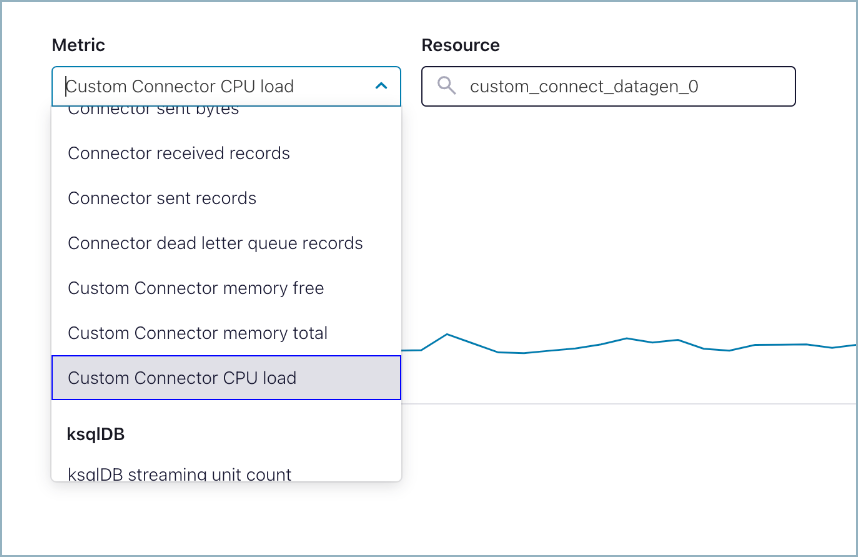Select highlighted Custom Connector CPU load option
Viewport: 858px width, 557px height.
click(x=182, y=378)
